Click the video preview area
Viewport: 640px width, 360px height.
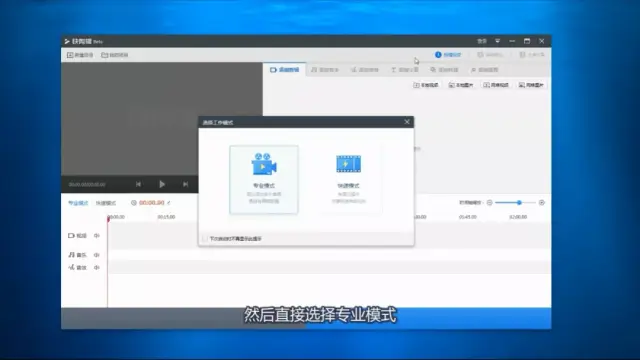162,119
